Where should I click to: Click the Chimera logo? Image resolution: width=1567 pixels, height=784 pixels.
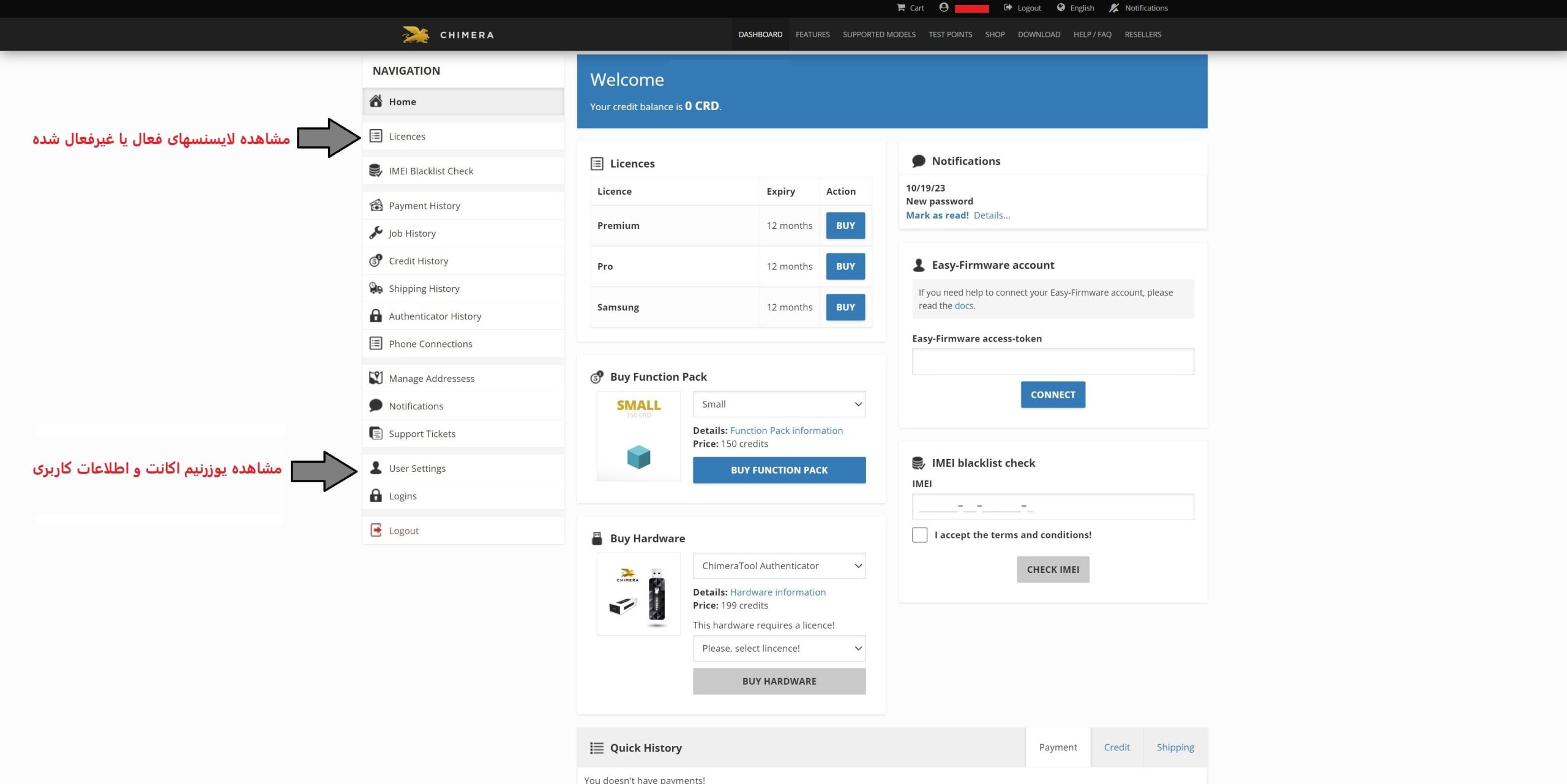(x=448, y=34)
